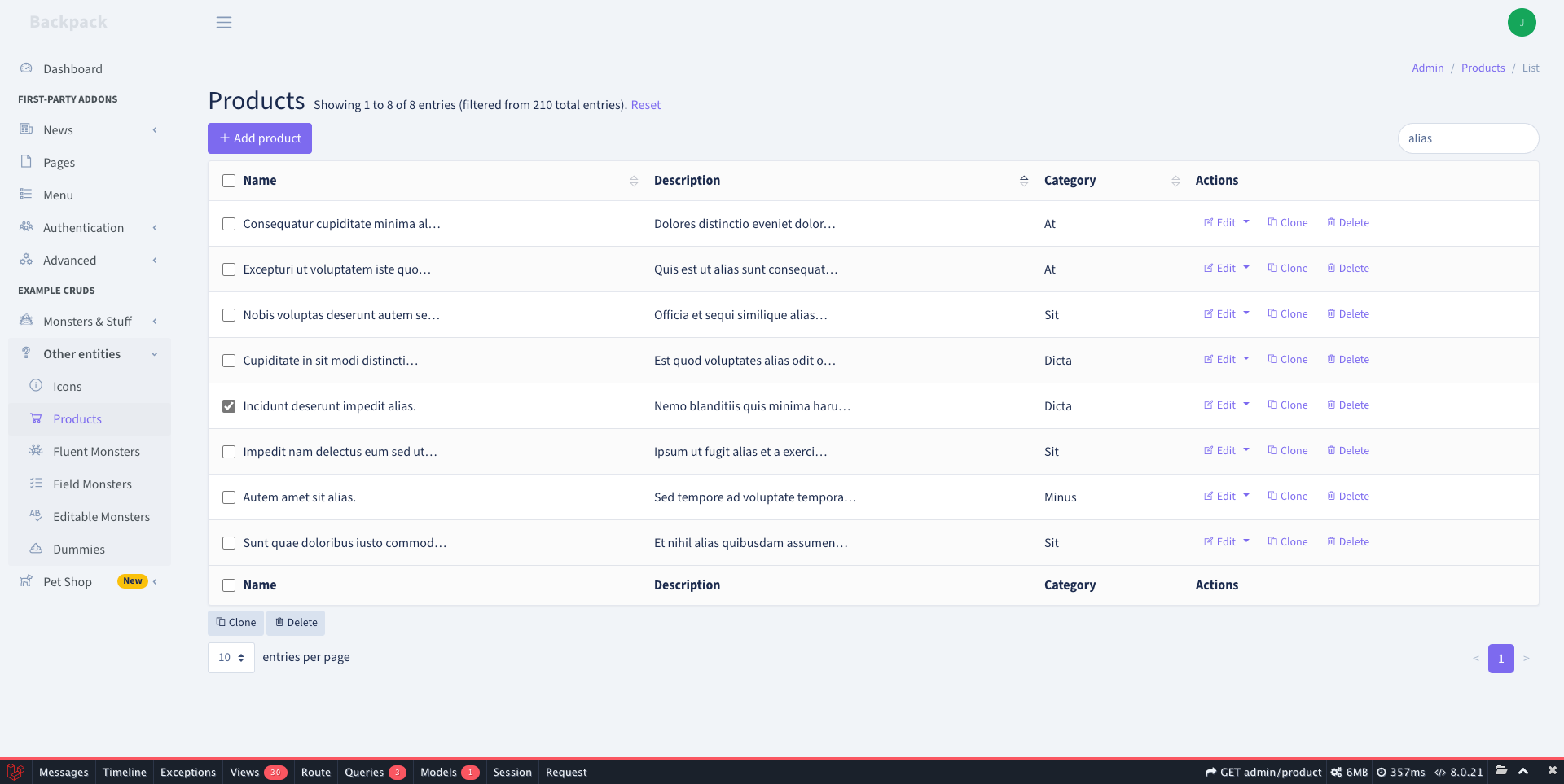
Task: Go to Products breadcrumb link
Action: (1483, 68)
